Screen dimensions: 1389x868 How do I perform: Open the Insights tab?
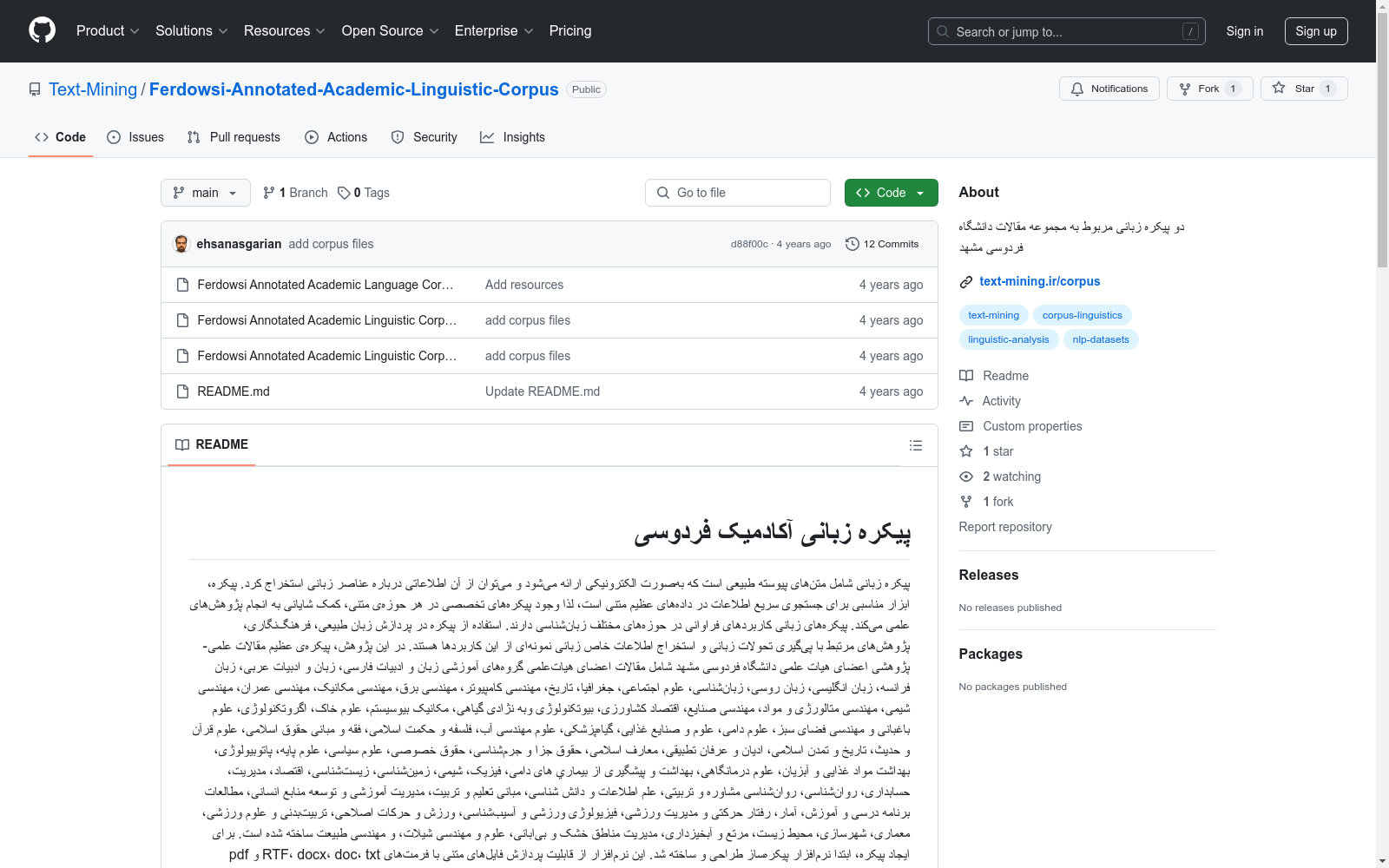[x=513, y=137]
